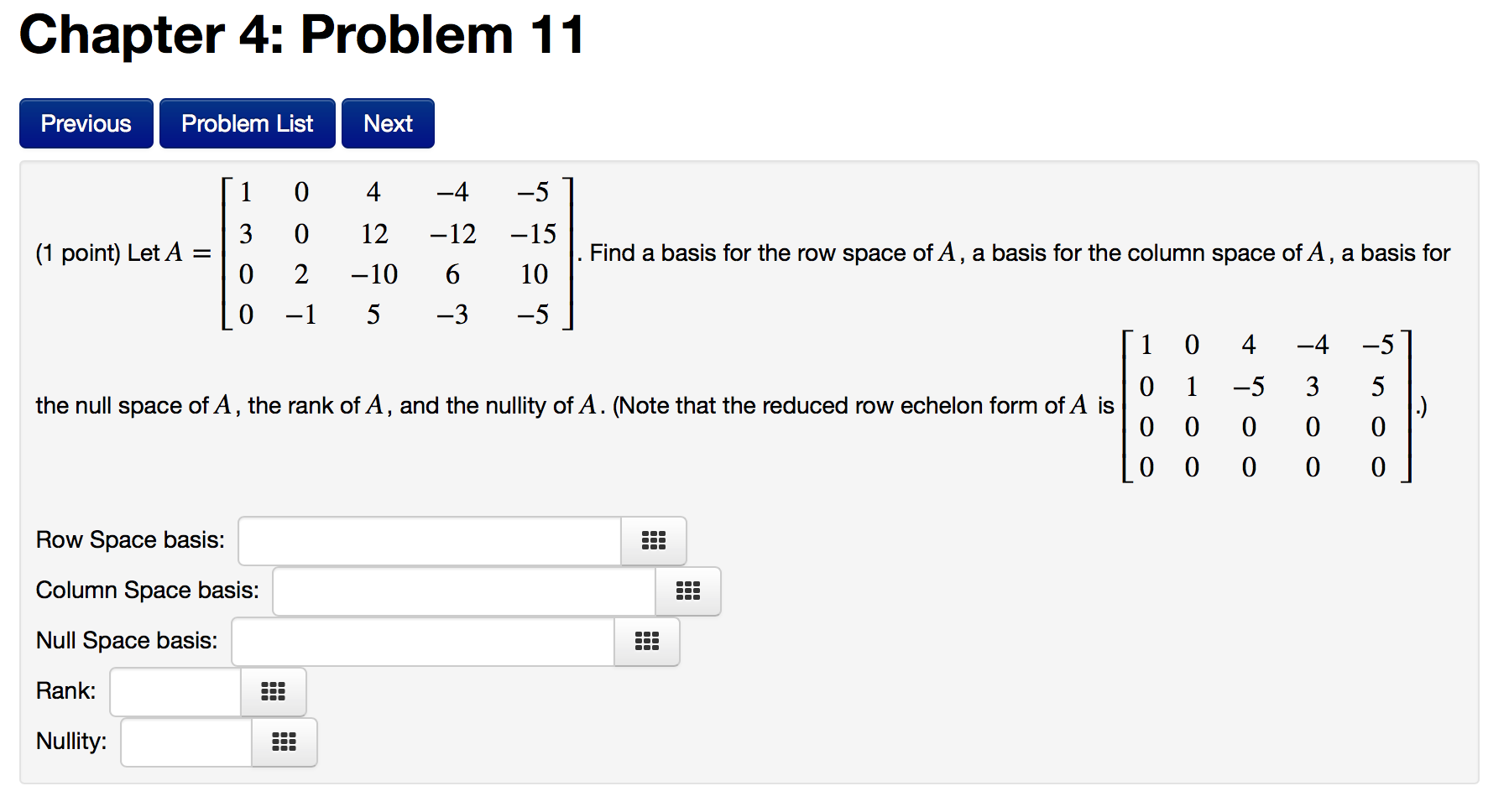The width and height of the screenshot is (1509, 812).
Task: Go to the Next problem
Action: (388, 123)
